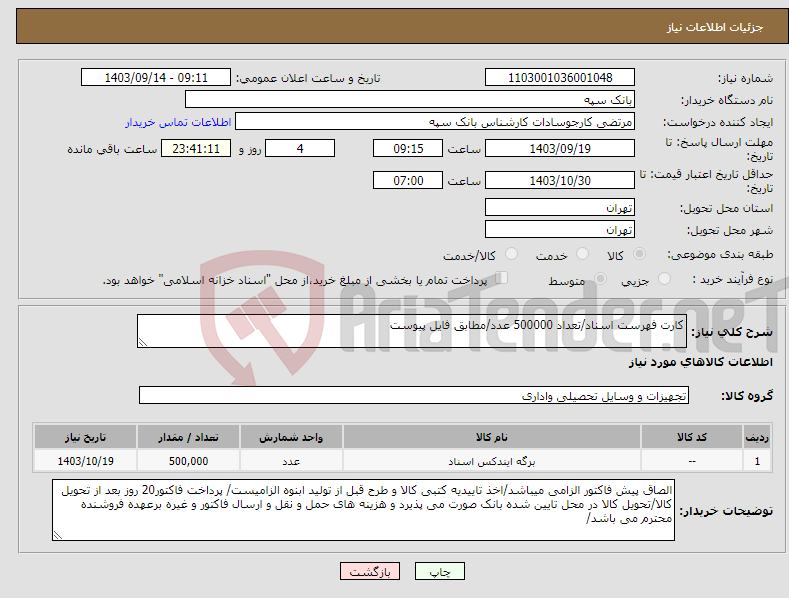Click the 500,000 quantity cell
This screenshot has width=789, height=598.
tap(188, 461)
